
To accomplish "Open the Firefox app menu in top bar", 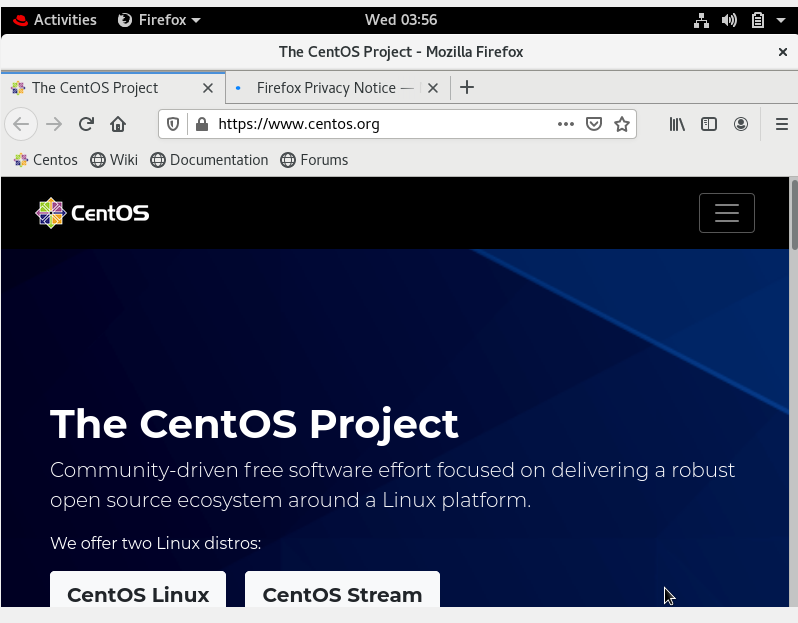I will click(159, 20).
